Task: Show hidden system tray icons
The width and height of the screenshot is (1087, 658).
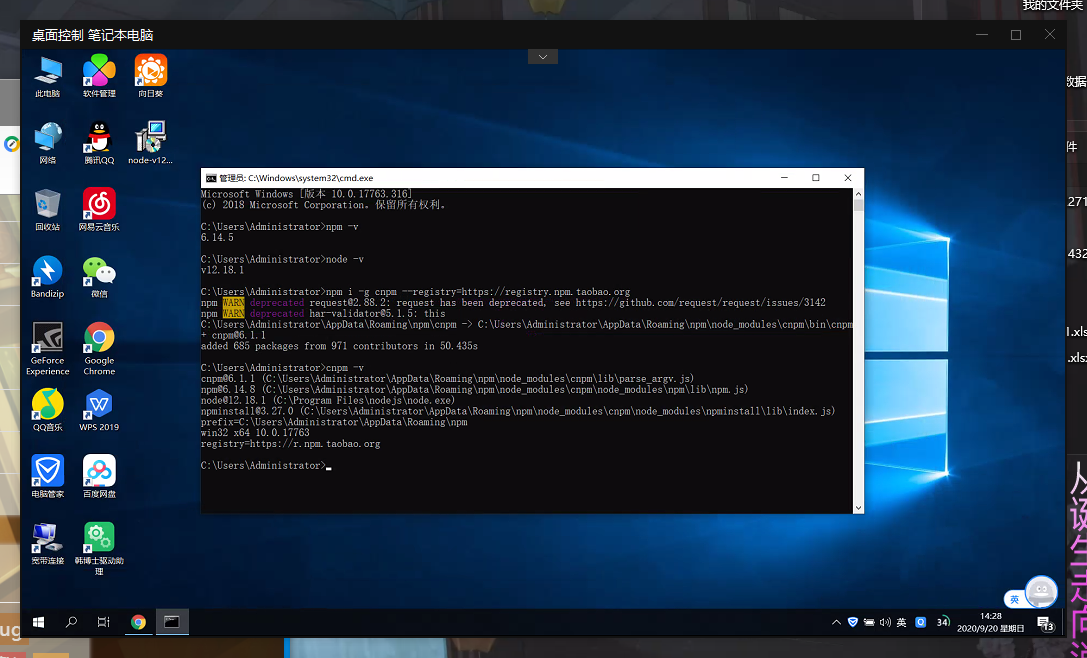Action: (x=836, y=622)
